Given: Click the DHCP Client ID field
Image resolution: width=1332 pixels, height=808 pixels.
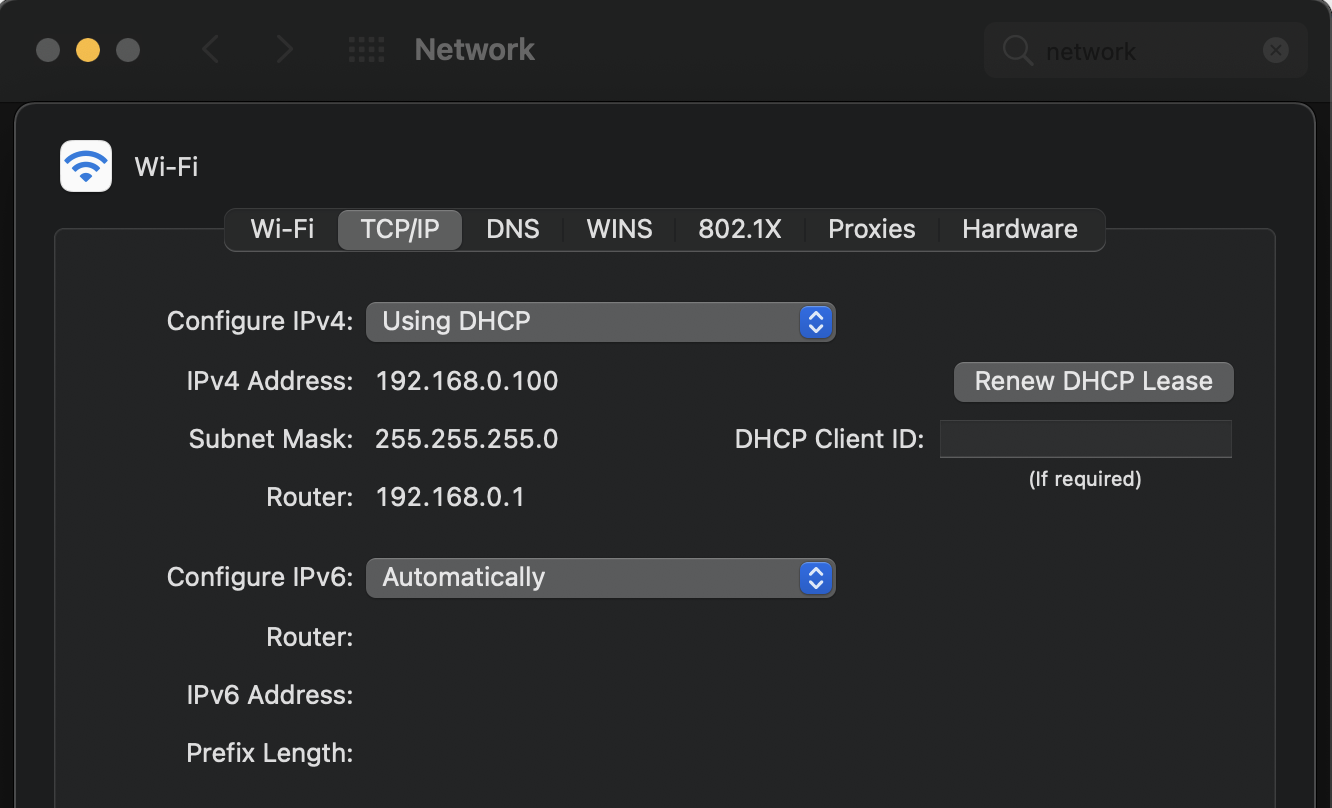Looking at the screenshot, I should tap(1085, 439).
